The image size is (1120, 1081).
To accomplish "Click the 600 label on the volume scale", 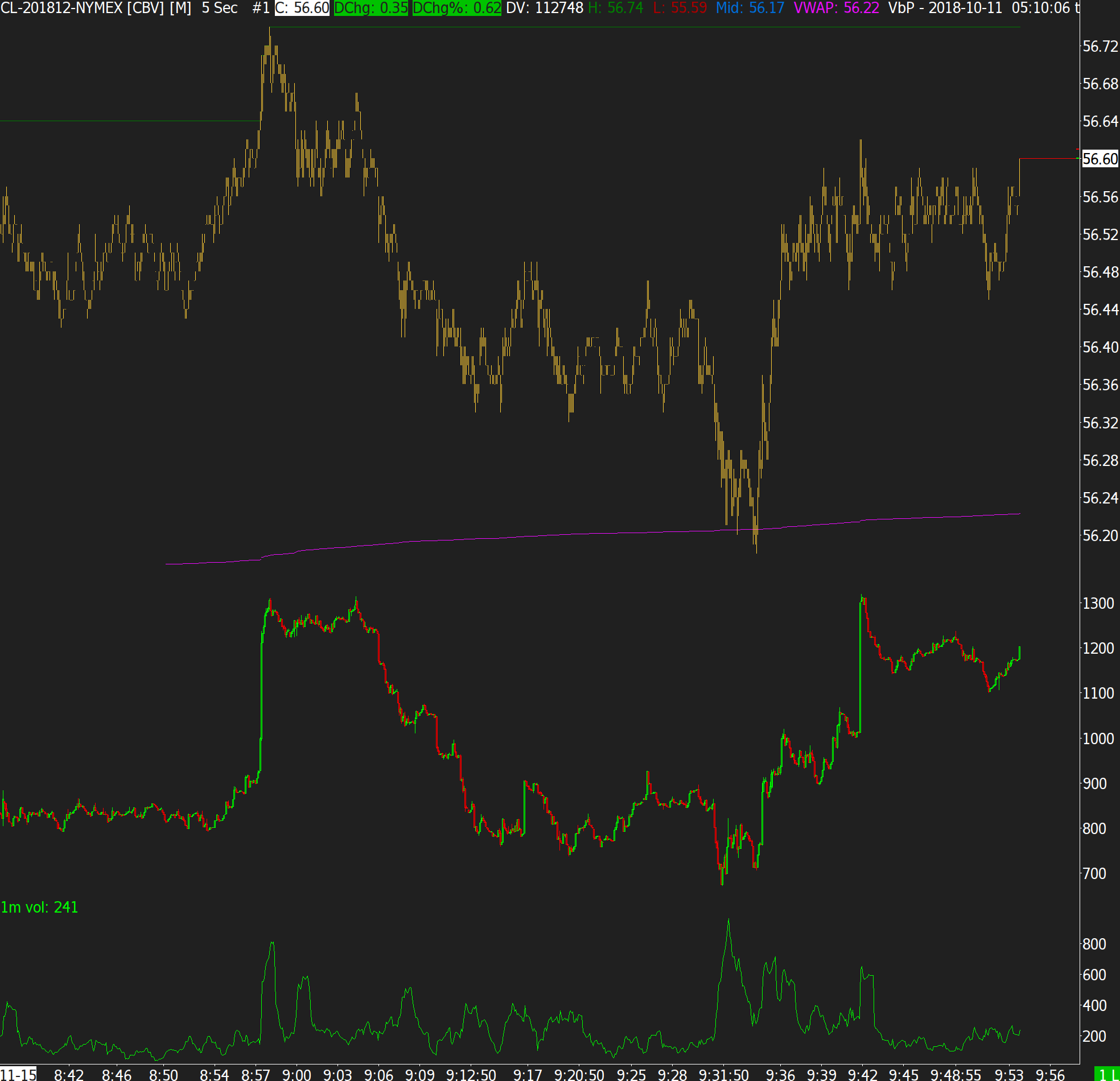I will (1094, 975).
